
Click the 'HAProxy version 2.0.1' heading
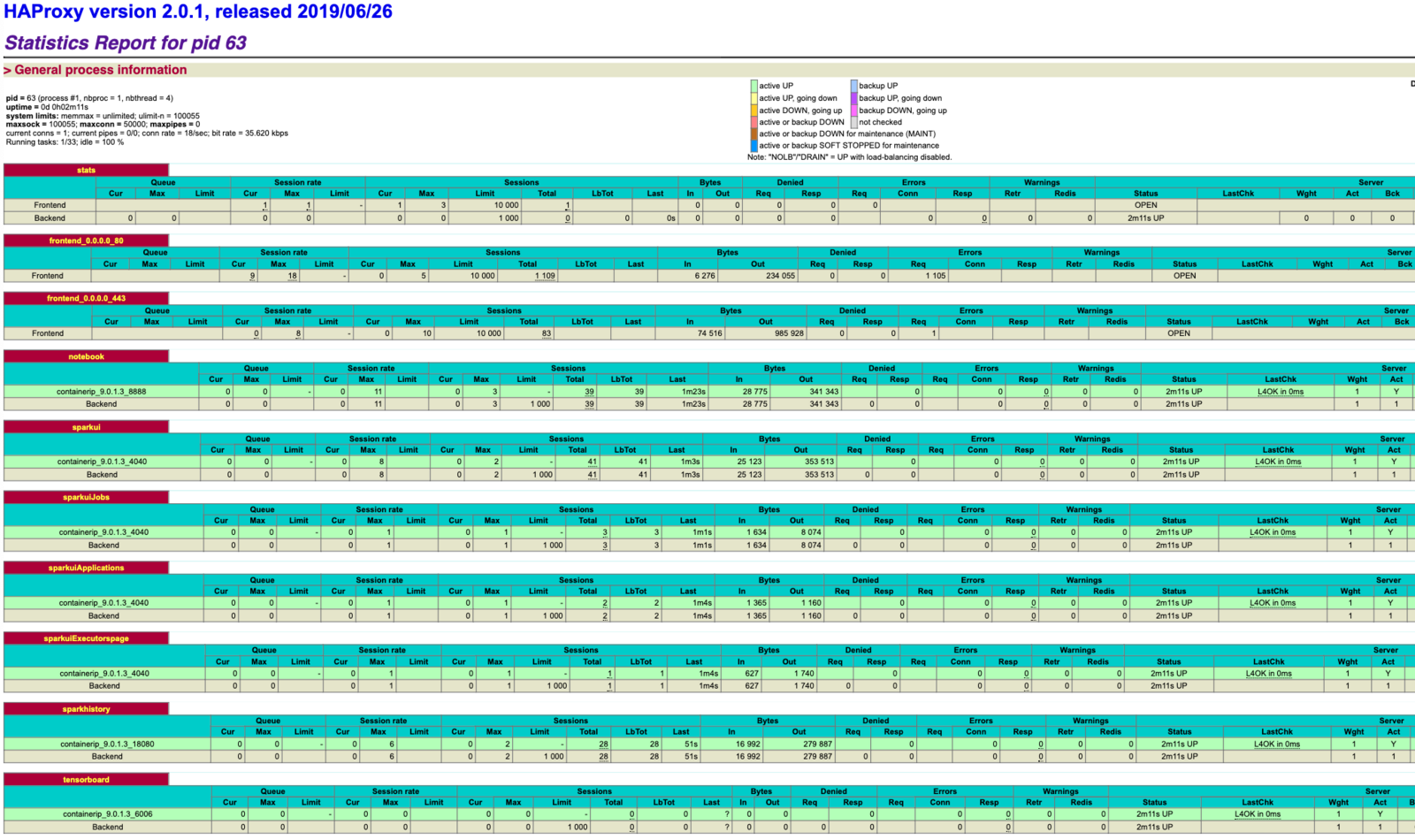[198, 11]
